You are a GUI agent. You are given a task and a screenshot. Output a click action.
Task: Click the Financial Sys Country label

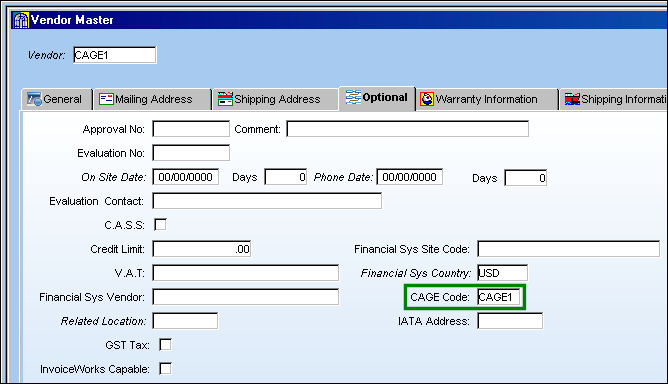[x=416, y=273]
